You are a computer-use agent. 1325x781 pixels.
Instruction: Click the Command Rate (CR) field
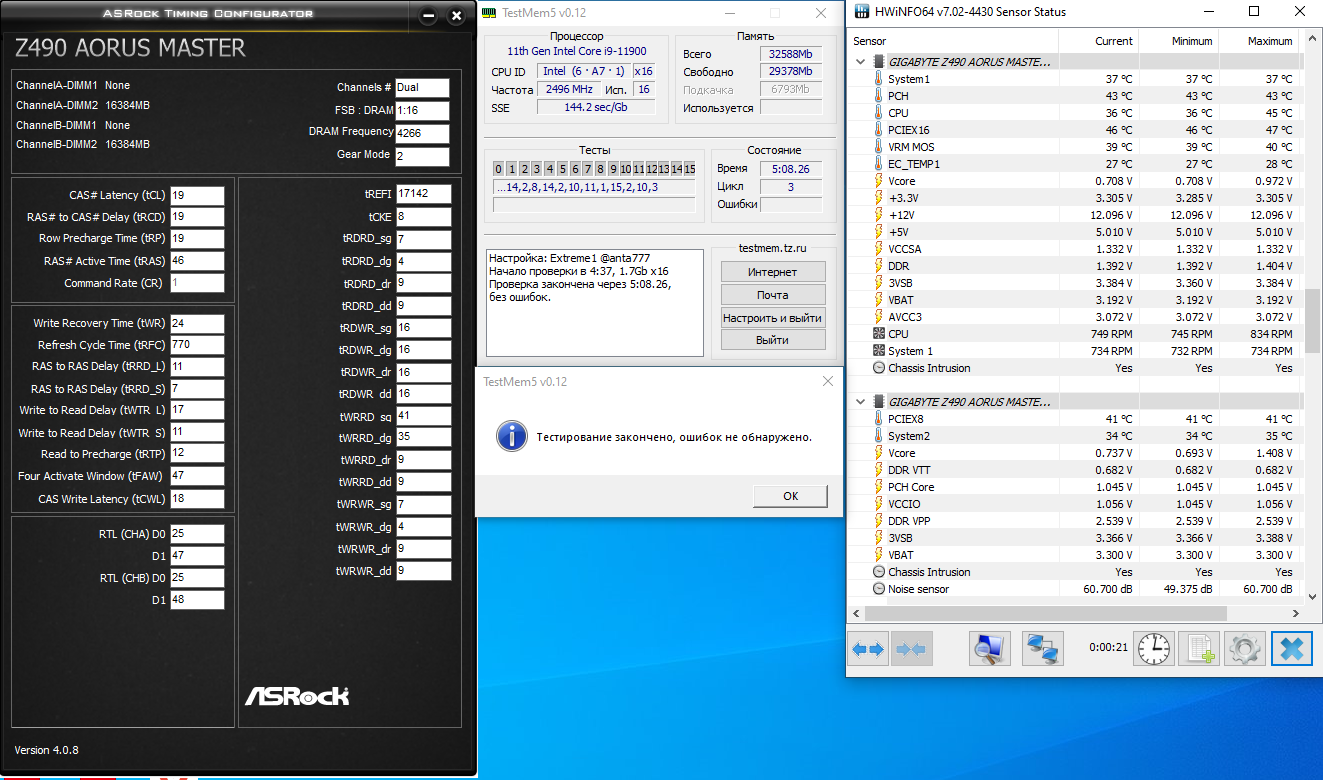coord(197,283)
